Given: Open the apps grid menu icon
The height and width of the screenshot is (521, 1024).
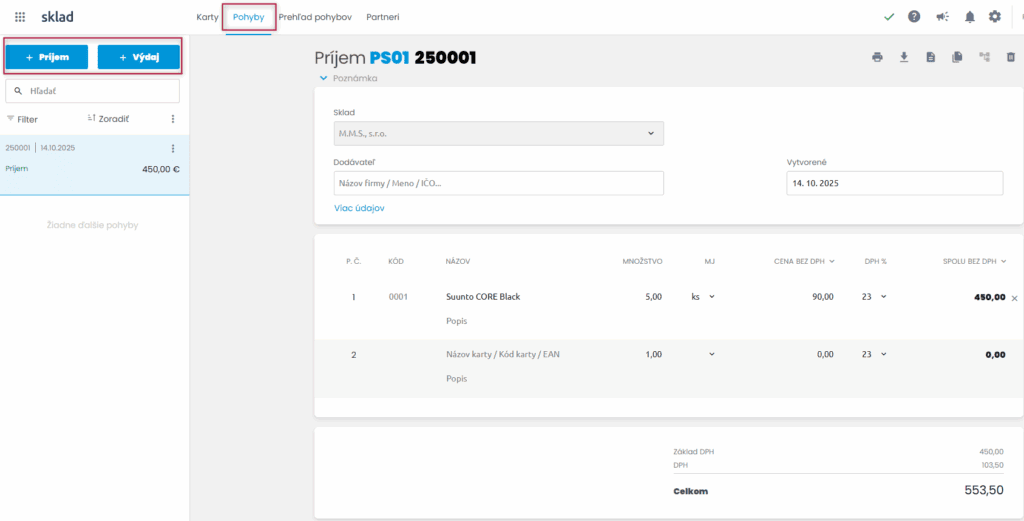Looking at the screenshot, I should 20,17.
